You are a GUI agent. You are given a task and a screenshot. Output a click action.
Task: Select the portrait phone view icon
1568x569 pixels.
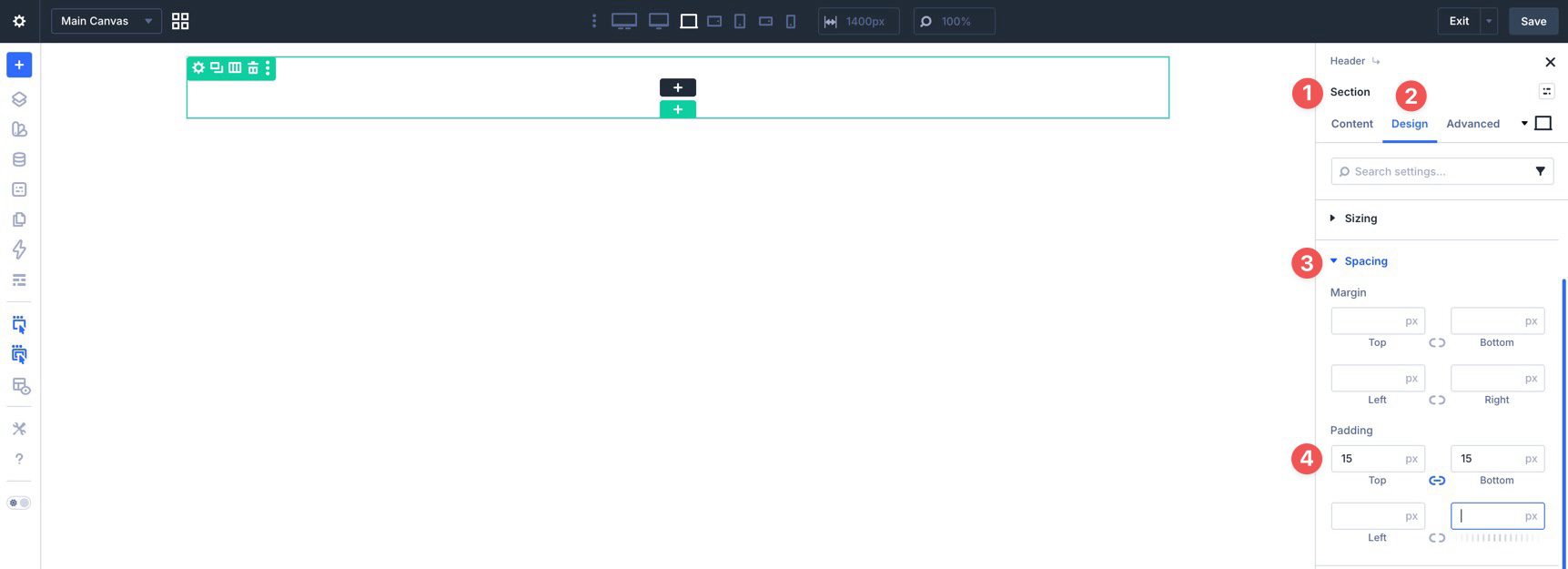coord(791,21)
